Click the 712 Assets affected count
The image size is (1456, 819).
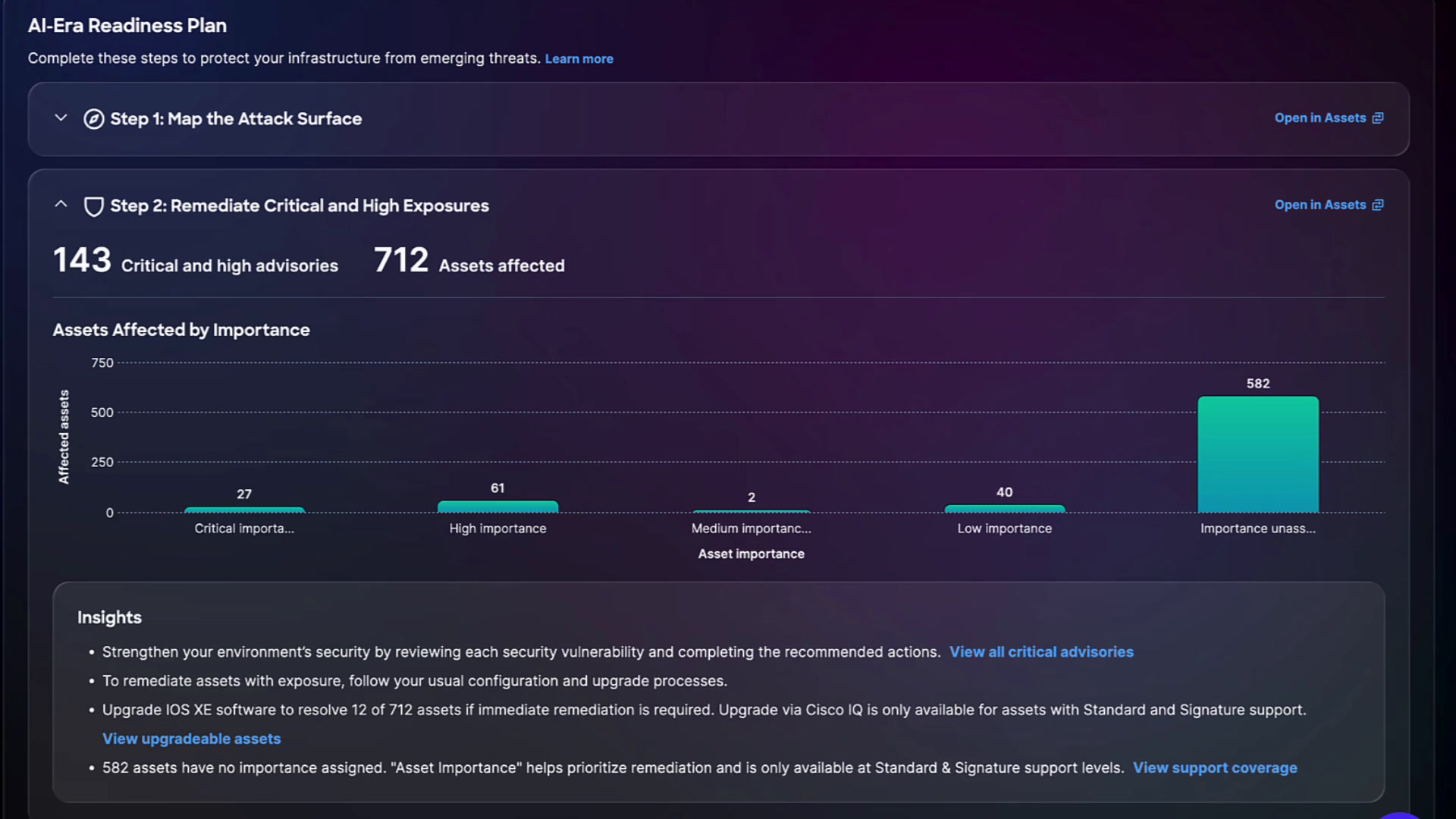pyautogui.click(x=401, y=260)
